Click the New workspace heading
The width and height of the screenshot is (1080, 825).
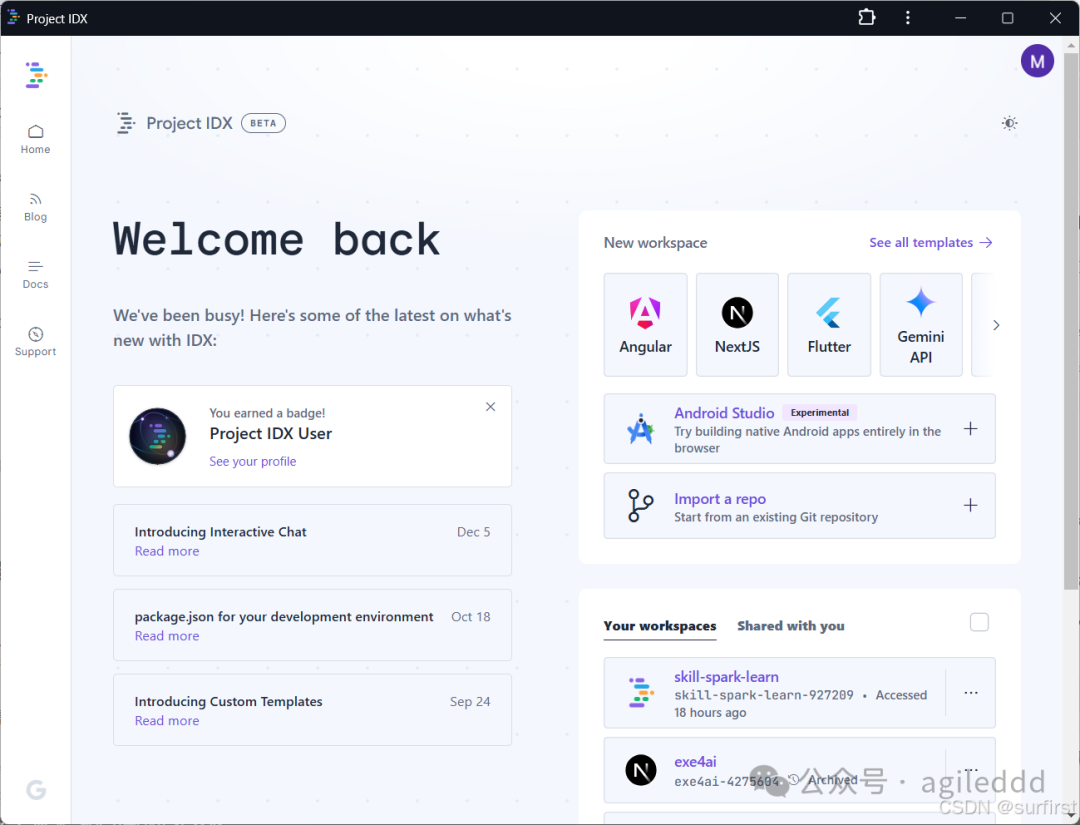point(656,242)
